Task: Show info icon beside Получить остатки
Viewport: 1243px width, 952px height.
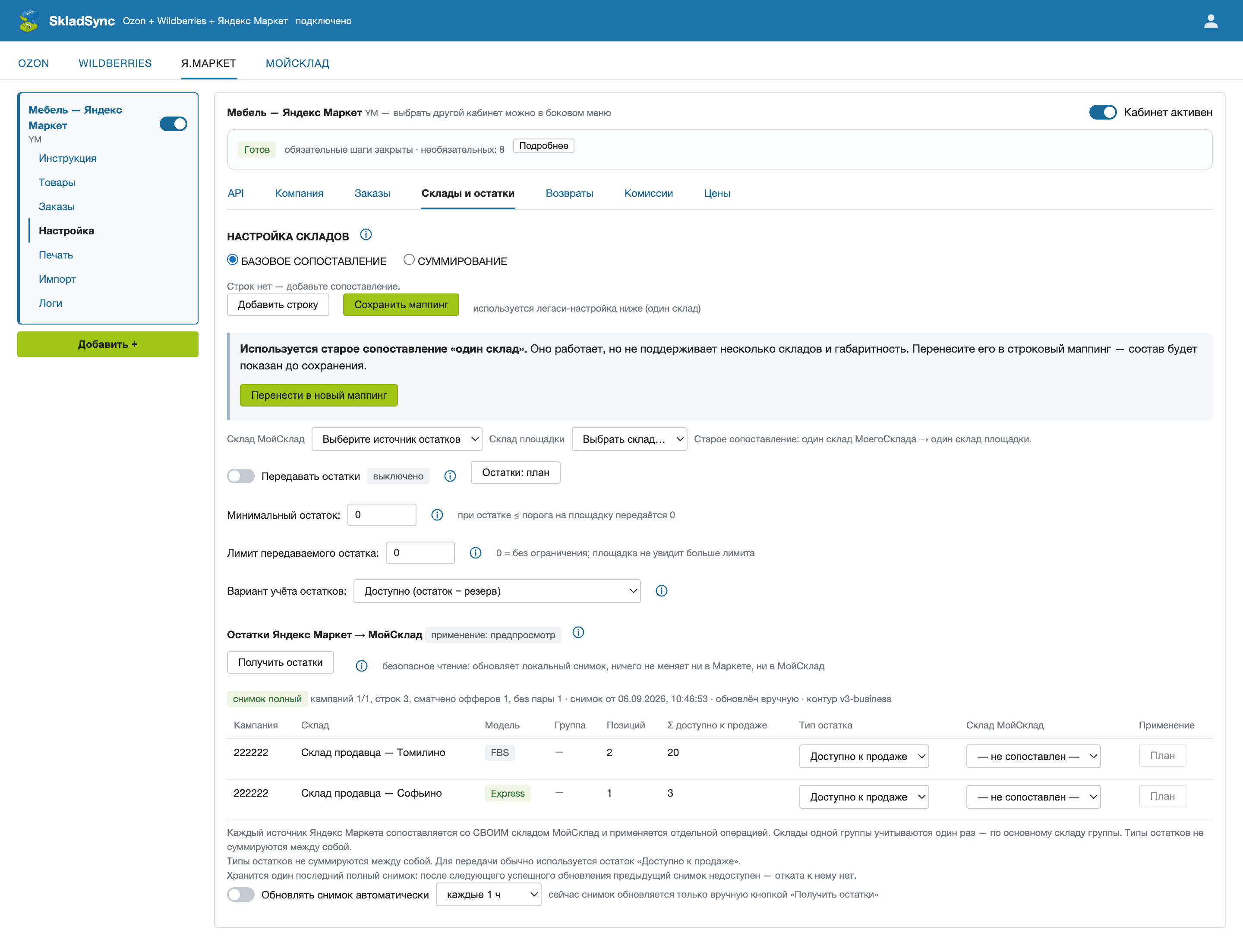Action: 362,666
